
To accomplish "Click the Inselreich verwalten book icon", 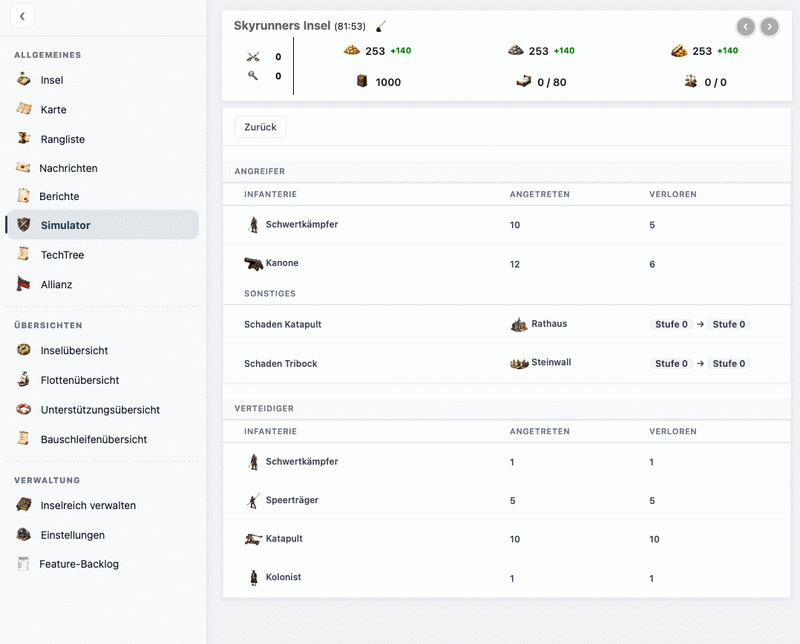I will click(x=23, y=504).
